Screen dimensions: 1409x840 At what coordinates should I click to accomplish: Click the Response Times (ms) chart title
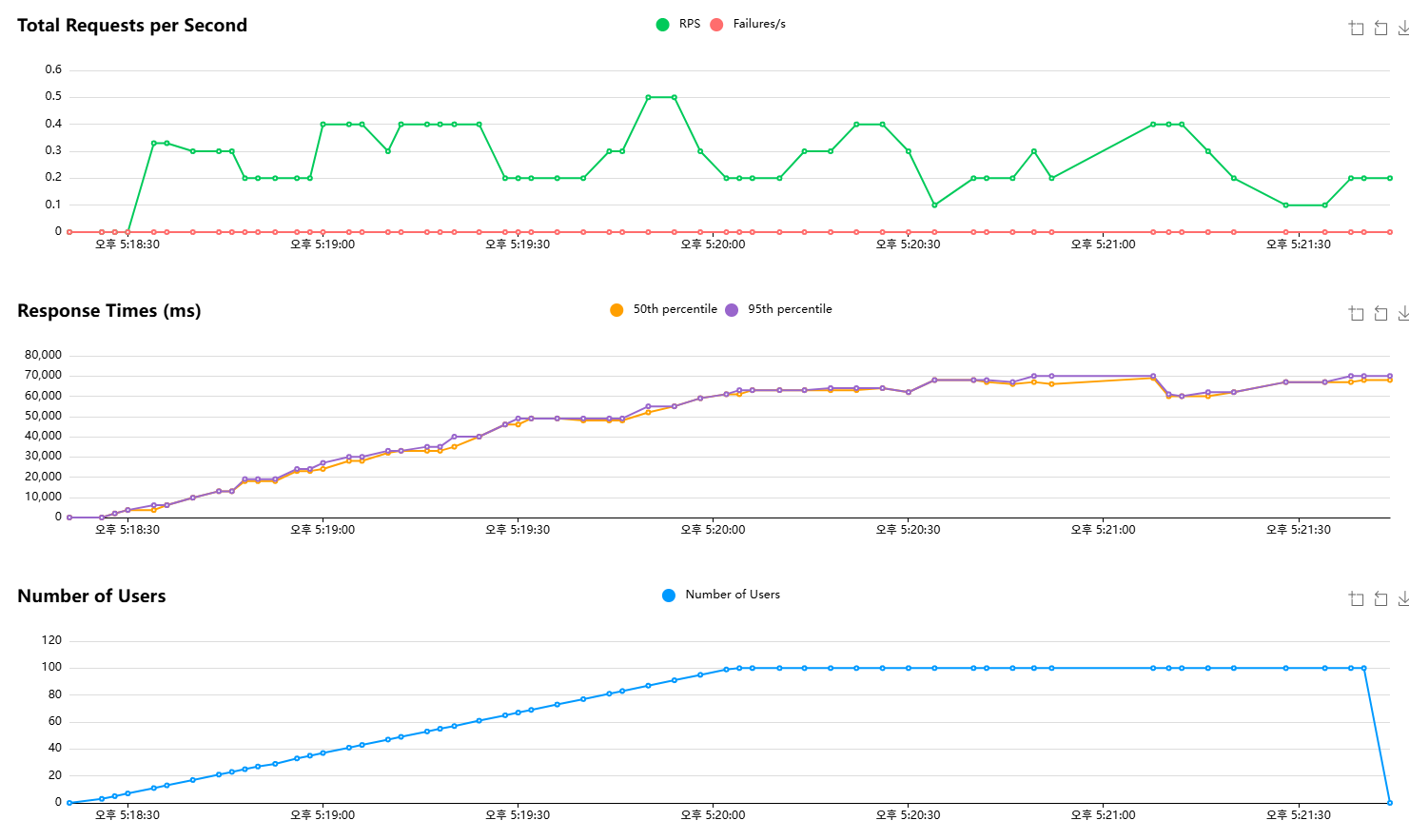[x=109, y=311]
